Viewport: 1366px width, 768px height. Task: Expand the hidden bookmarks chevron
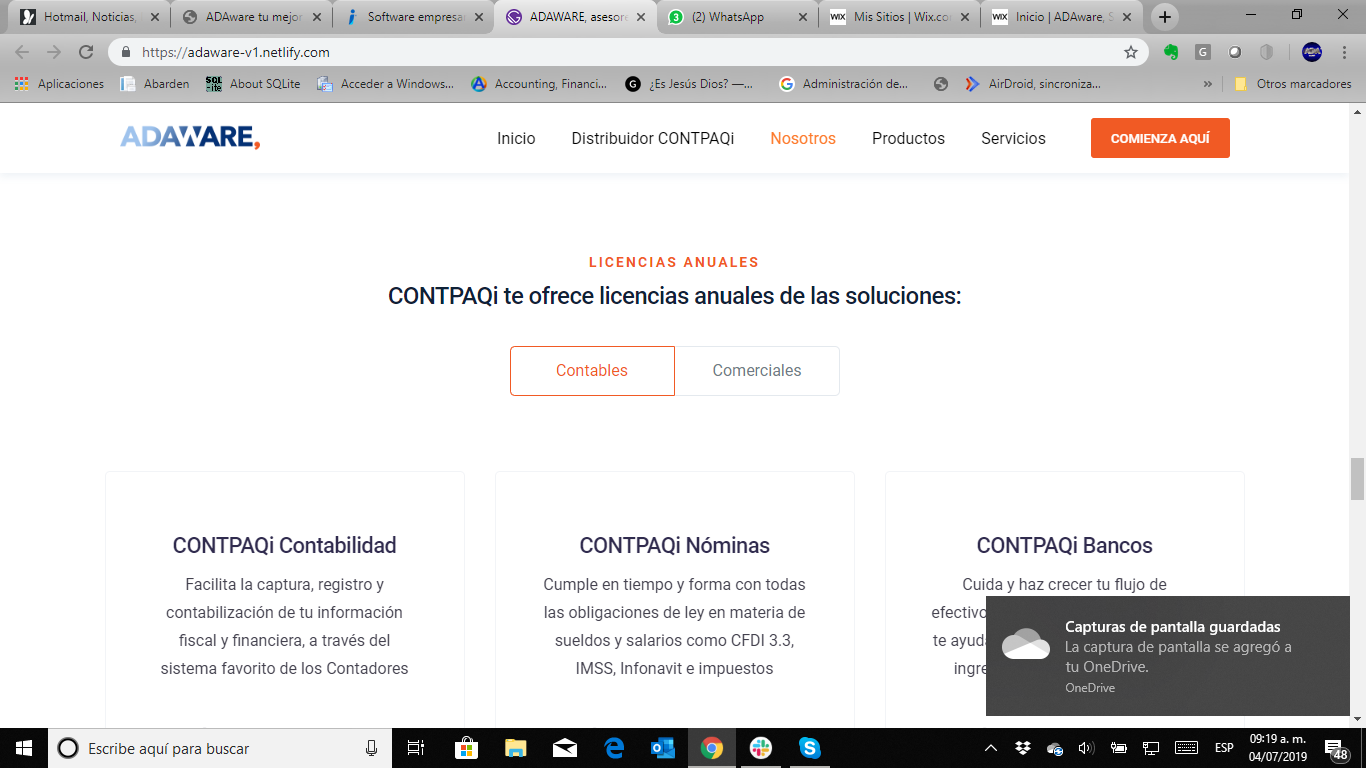(1208, 84)
